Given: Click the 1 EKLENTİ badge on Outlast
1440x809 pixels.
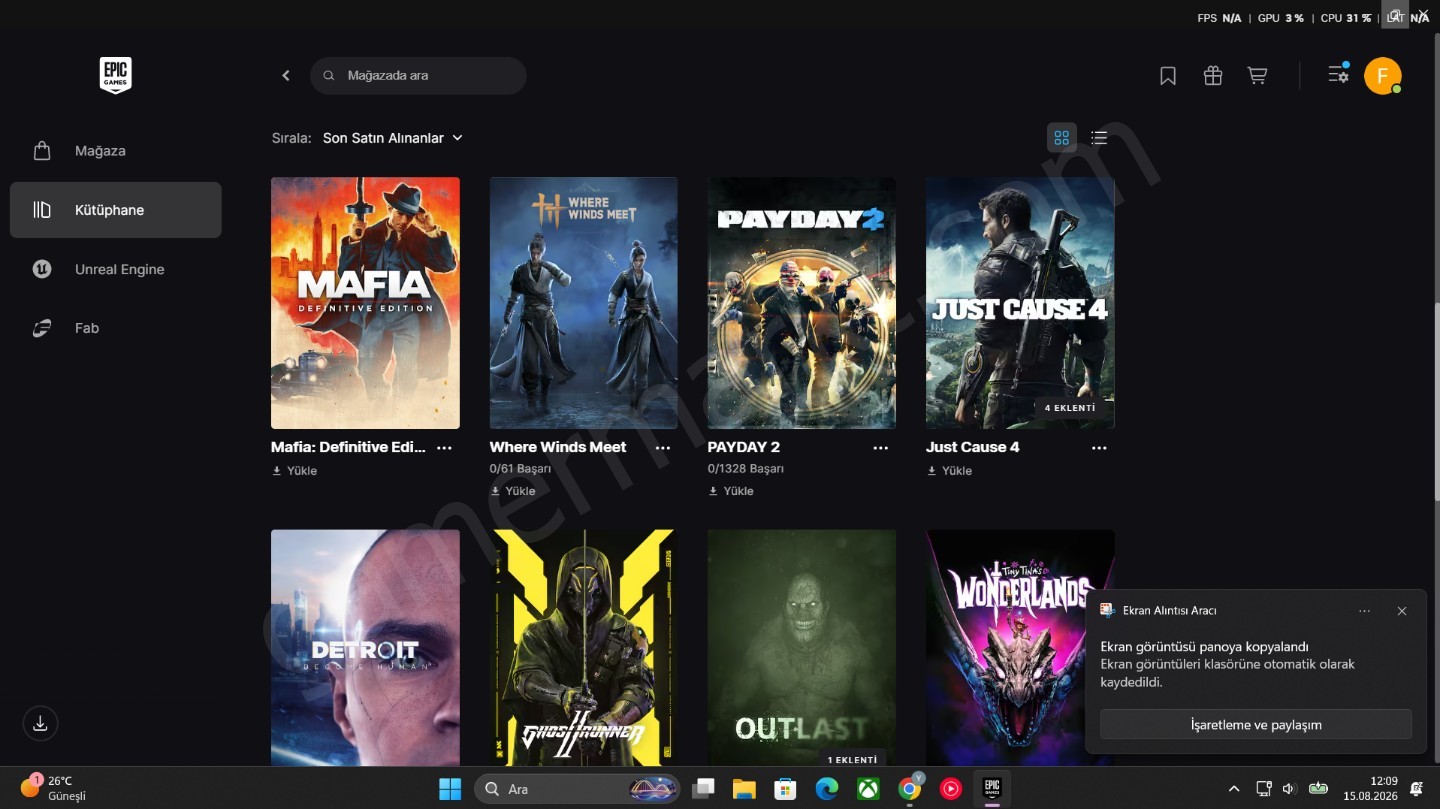Looking at the screenshot, I should pyautogui.click(x=852, y=759).
